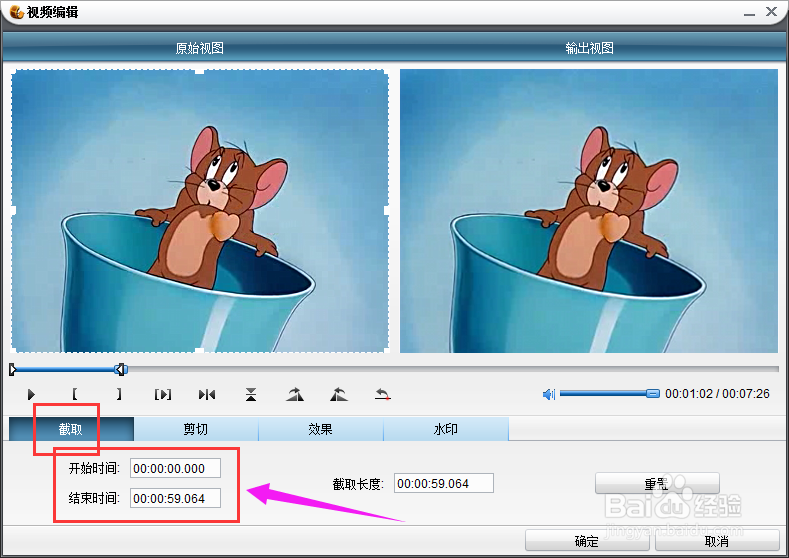Viewport: 789px width, 558px height.
Task: Select the 截取 tab
Action: 71,429
